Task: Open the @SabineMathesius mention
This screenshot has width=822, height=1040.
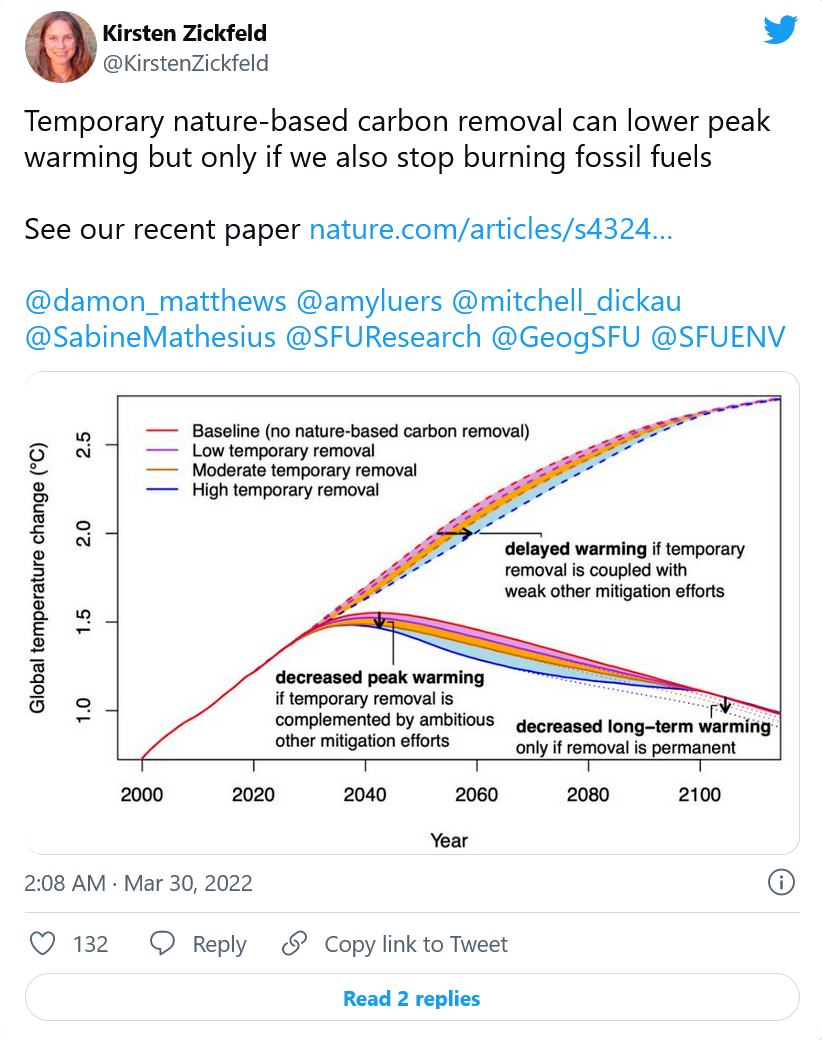Action: click(150, 337)
